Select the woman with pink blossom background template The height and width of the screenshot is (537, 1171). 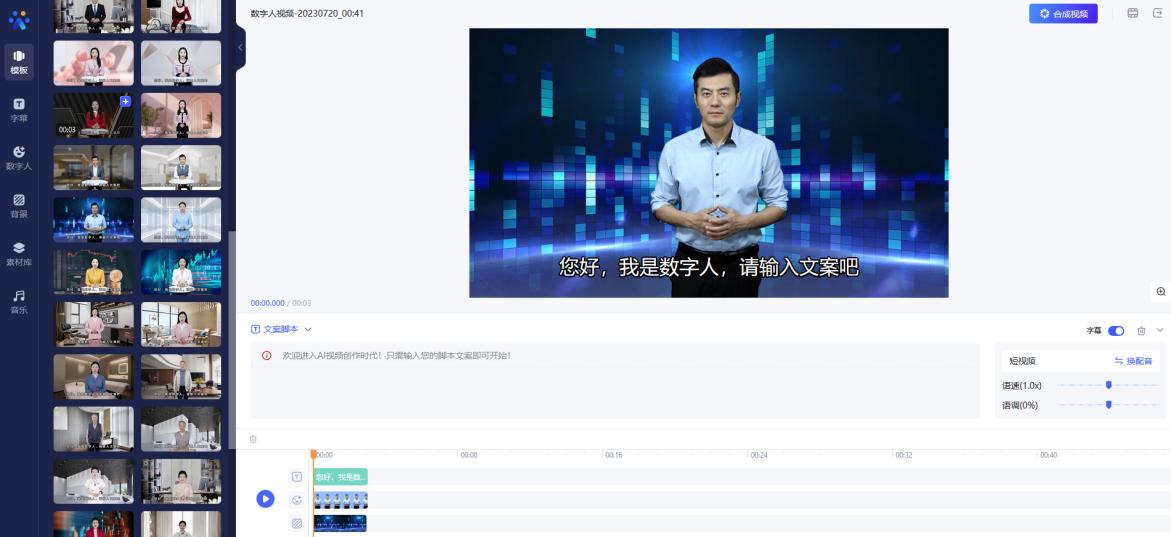tap(93, 63)
